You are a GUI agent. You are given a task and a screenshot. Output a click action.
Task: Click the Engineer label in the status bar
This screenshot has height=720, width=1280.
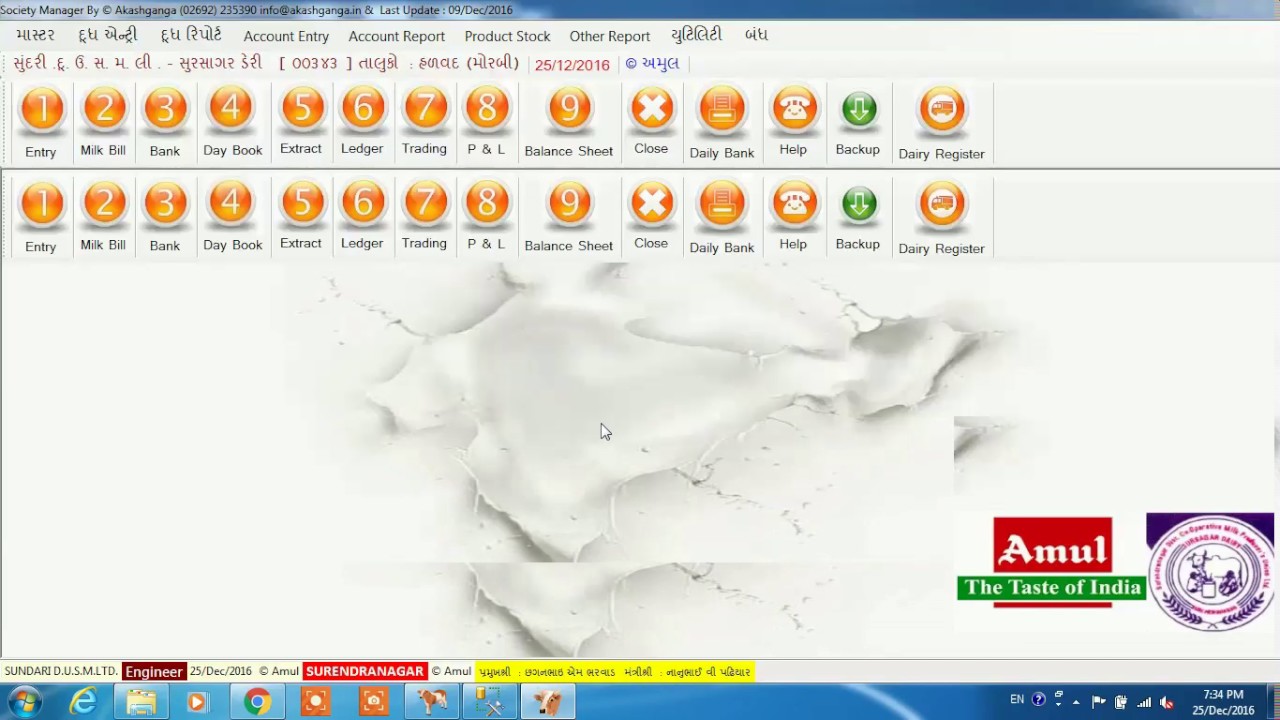click(154, 671)
